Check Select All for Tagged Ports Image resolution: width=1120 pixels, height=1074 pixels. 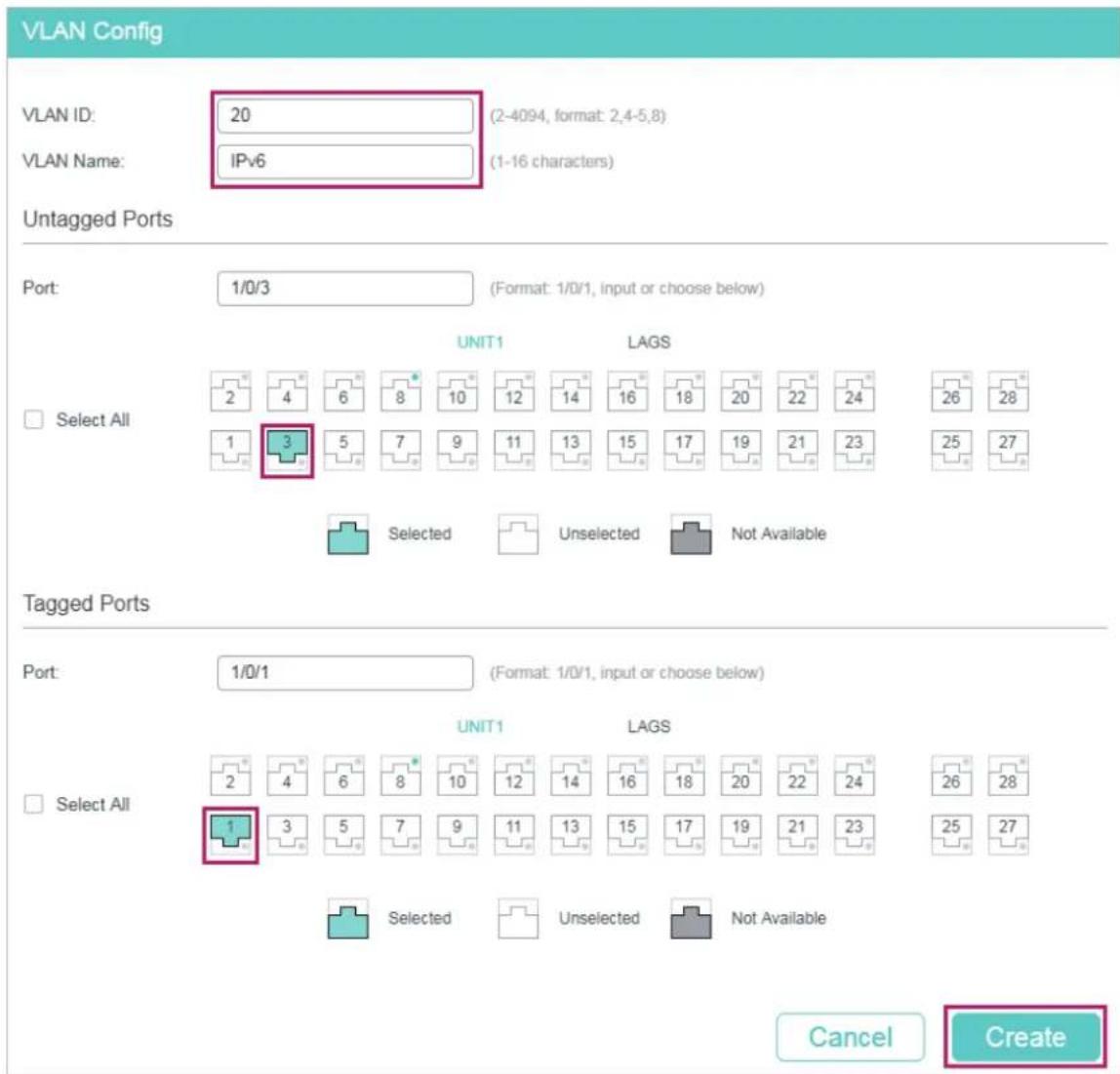(x=33, y=804)
